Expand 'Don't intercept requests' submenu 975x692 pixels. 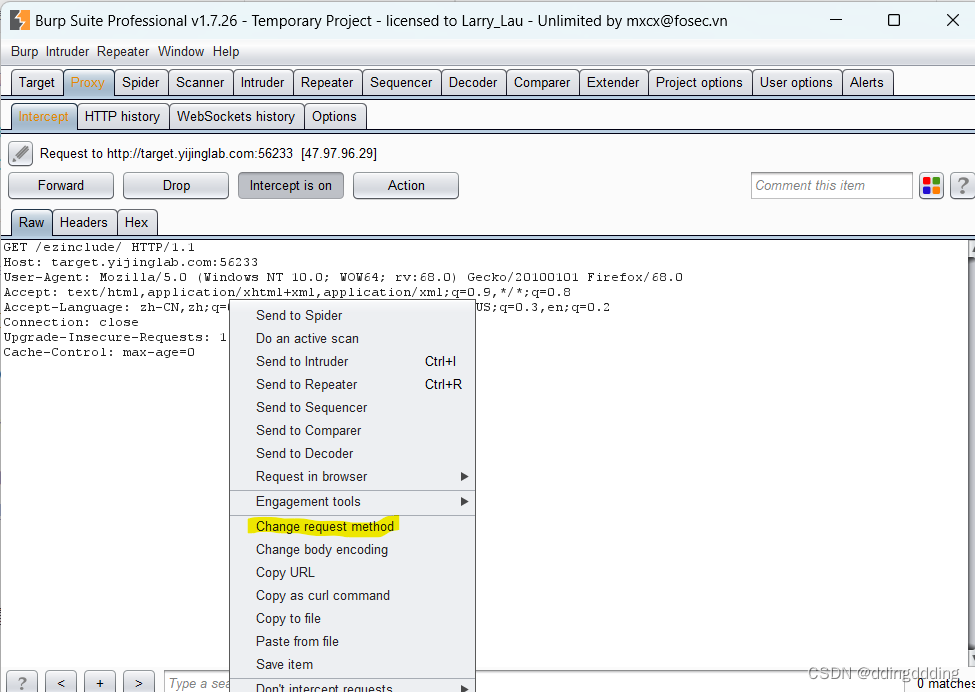coord(353,686)
